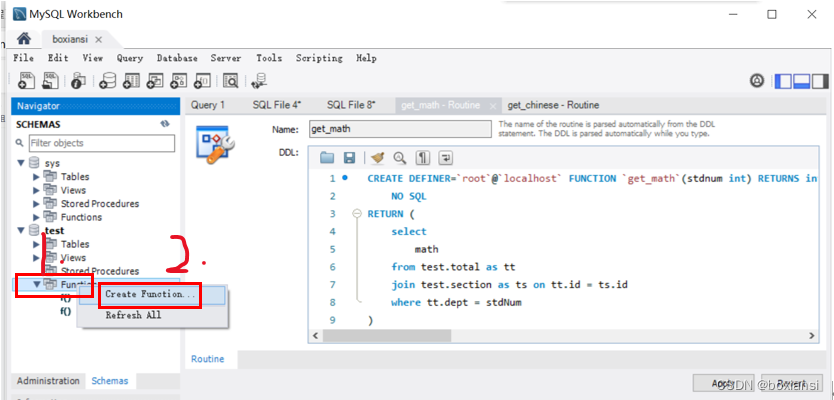Toggle word wrap in DDL editor

[x=445, y=157]
